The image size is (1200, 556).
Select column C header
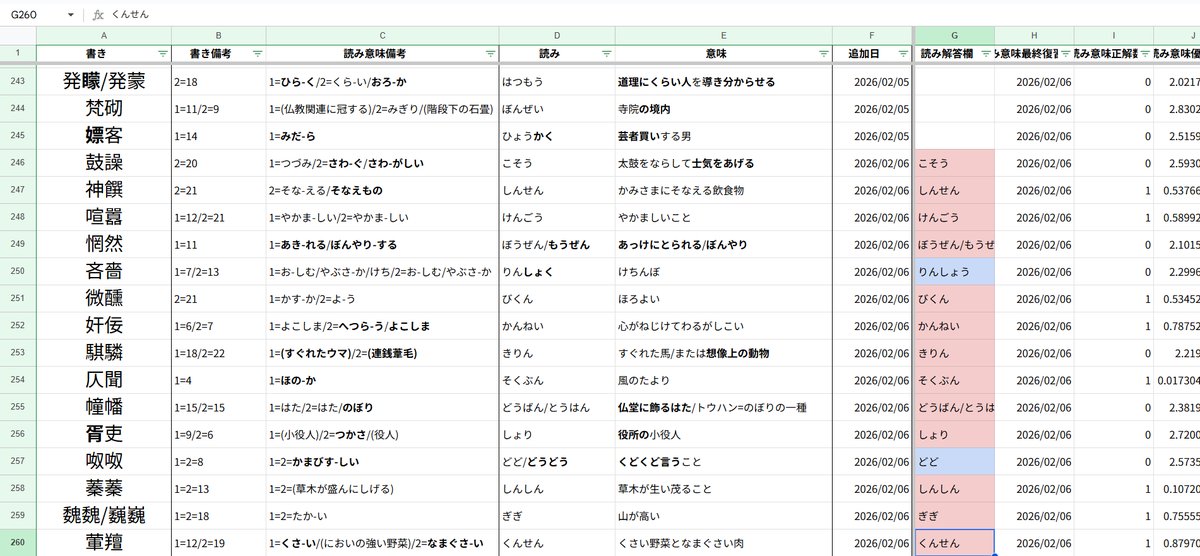pyautogui.click(x=382, y=35)
